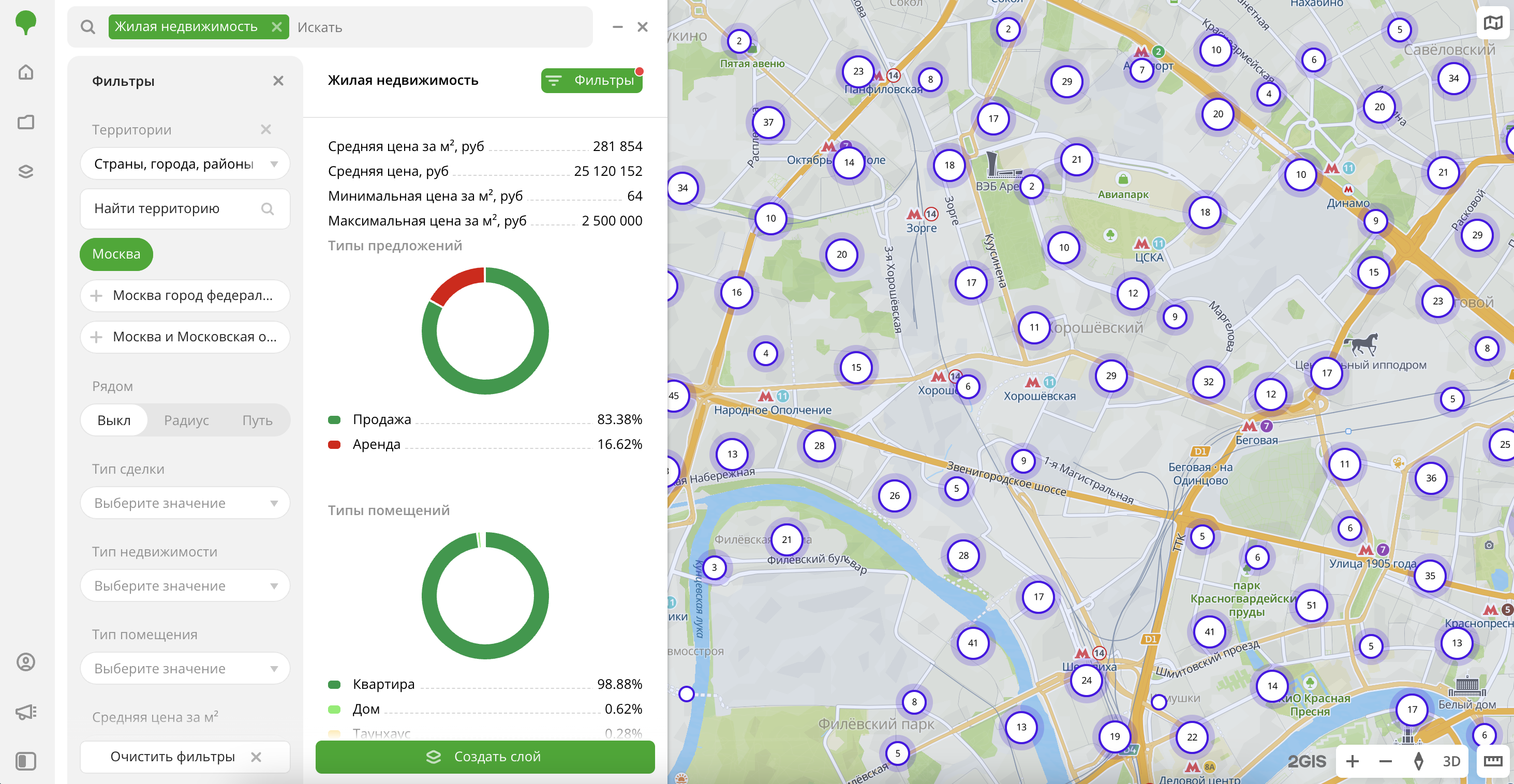This screenshot has height=784, width=1514.
Task: Click the map cluster marker 37
Action: coord(768,122)
